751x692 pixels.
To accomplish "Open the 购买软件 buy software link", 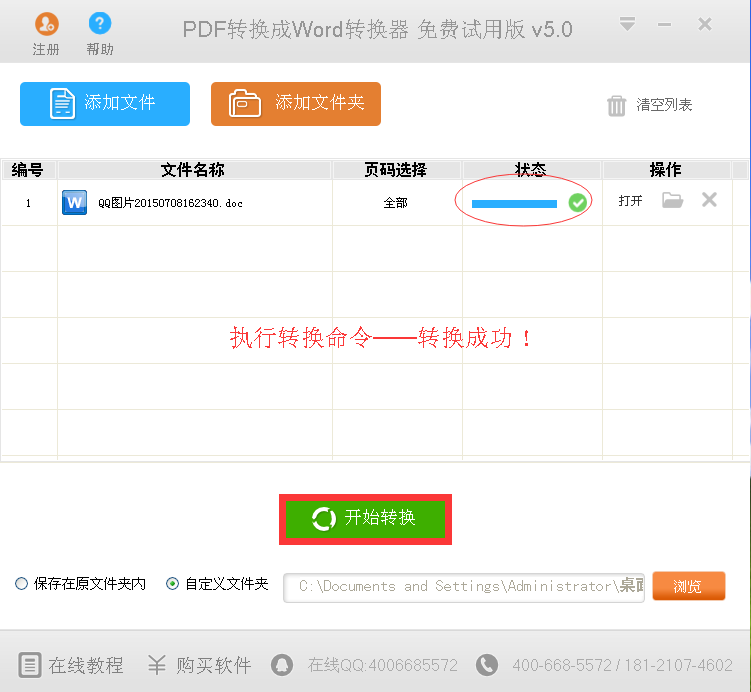I will (214, 665).
